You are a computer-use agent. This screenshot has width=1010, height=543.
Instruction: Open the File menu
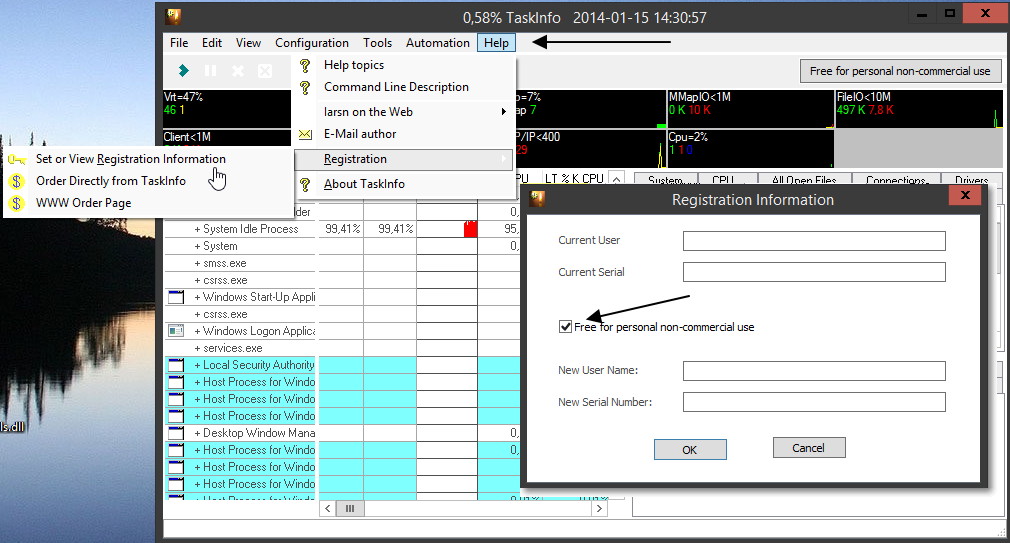pos(179,43)
